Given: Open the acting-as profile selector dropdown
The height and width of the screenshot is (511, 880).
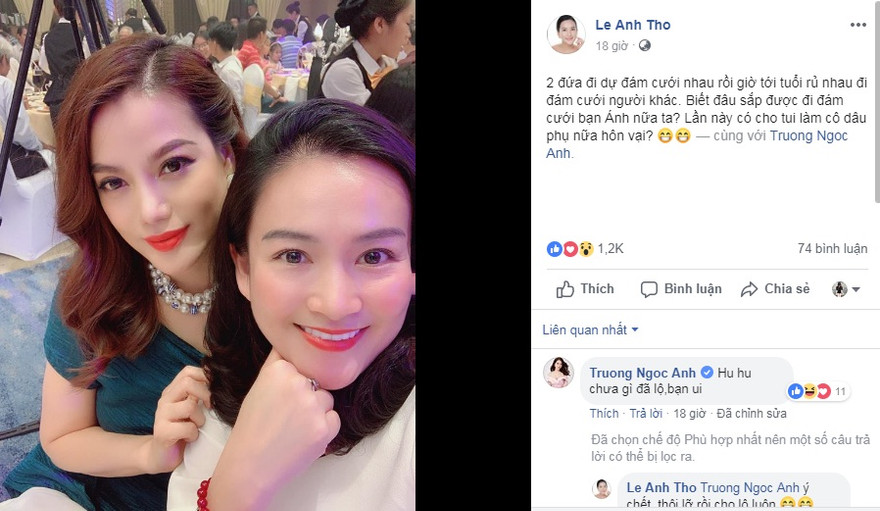Looking at the screenshot, I should point(846,289).
